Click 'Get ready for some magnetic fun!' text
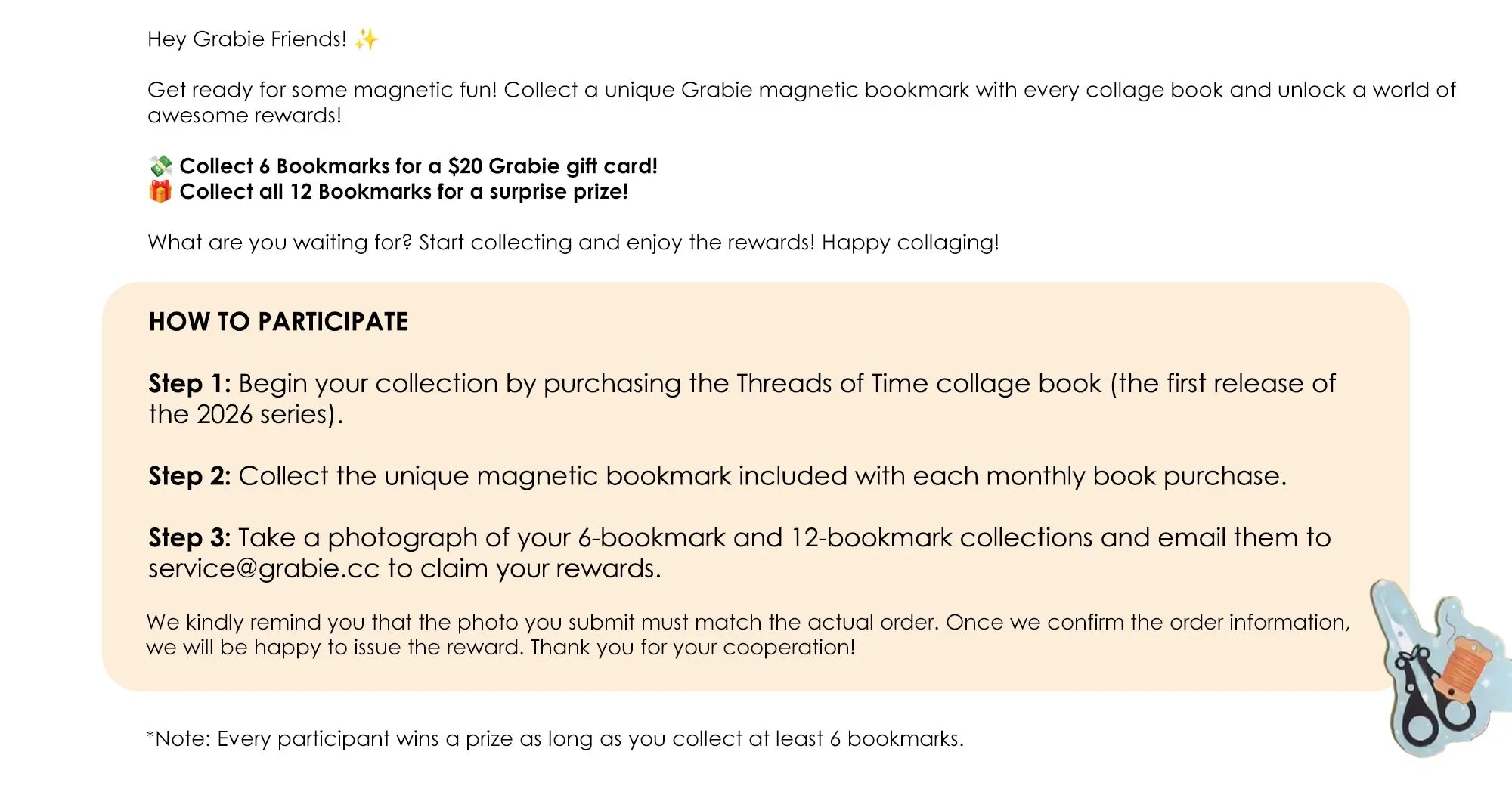 (323, 90)
